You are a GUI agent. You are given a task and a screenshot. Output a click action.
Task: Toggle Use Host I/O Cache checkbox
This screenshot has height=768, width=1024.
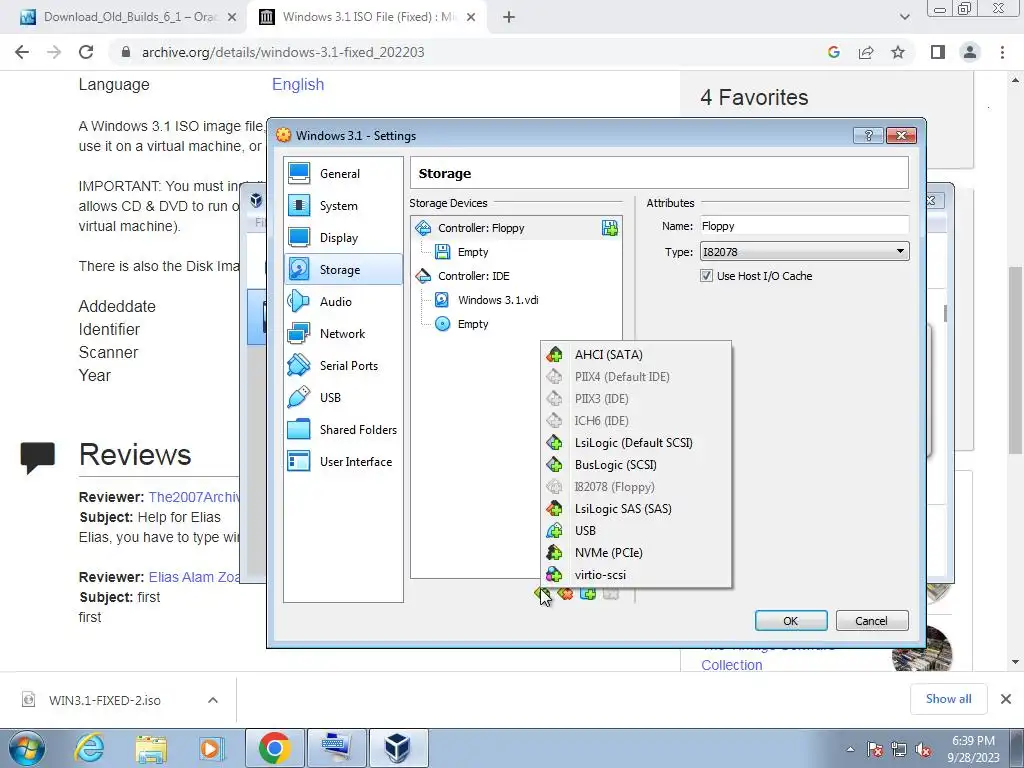tap(706, 276)
